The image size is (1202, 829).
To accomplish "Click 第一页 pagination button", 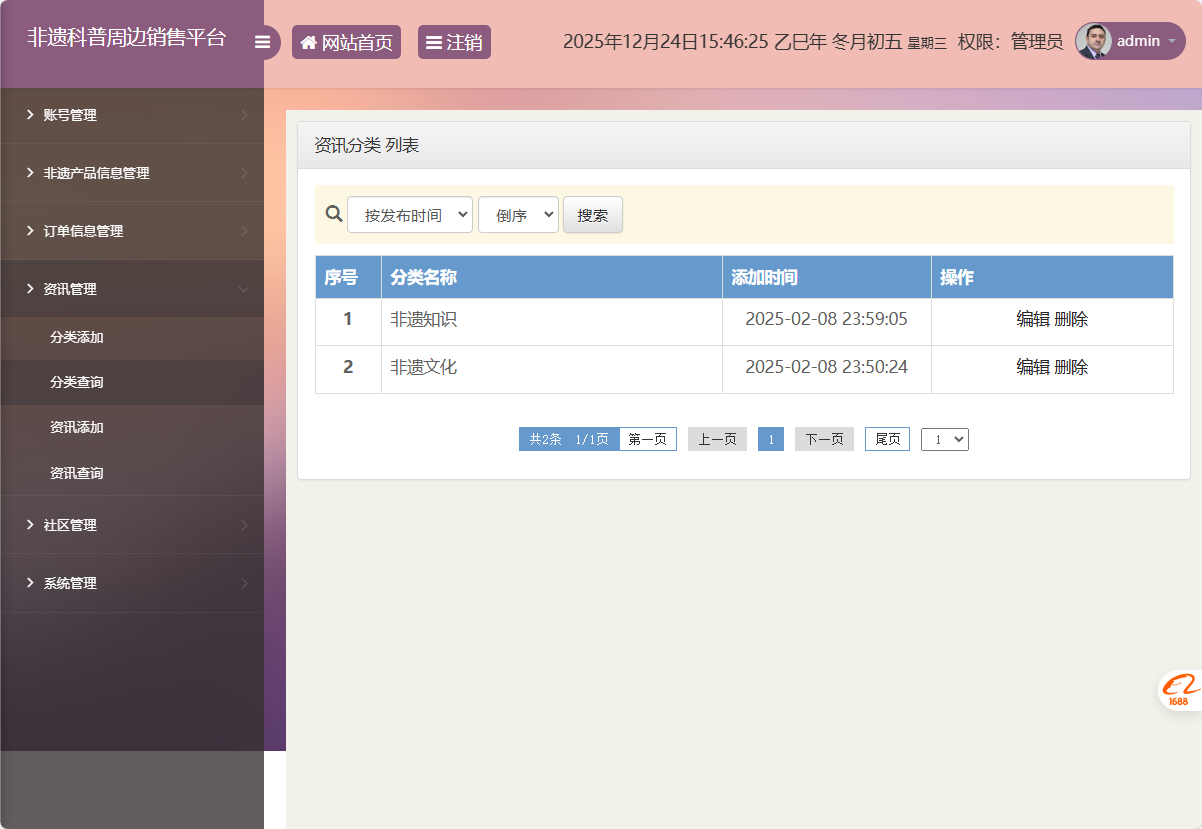I will coord(648,439).
